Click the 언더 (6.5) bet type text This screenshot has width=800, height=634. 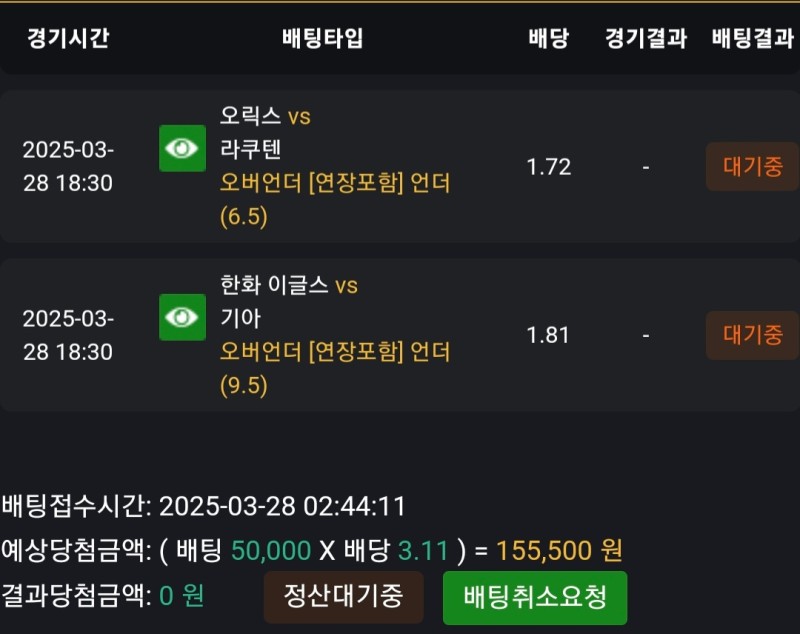[x=335, y=199]
